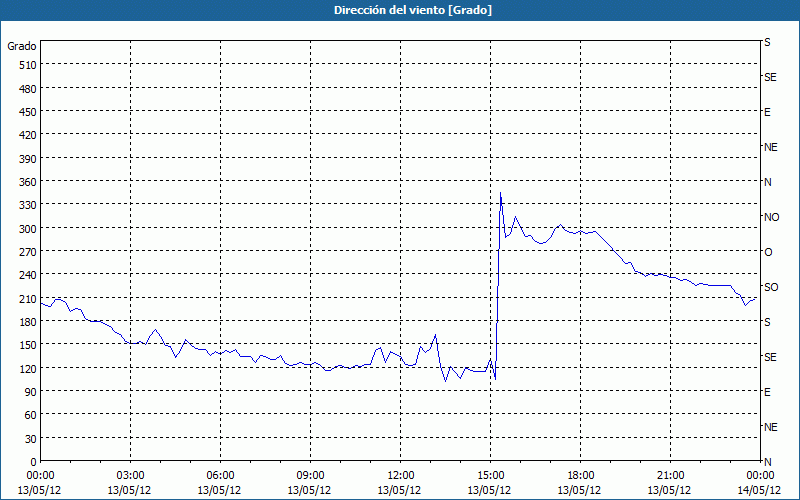
Task: Click the 'N' compass label level with 0
Action: 767,462
